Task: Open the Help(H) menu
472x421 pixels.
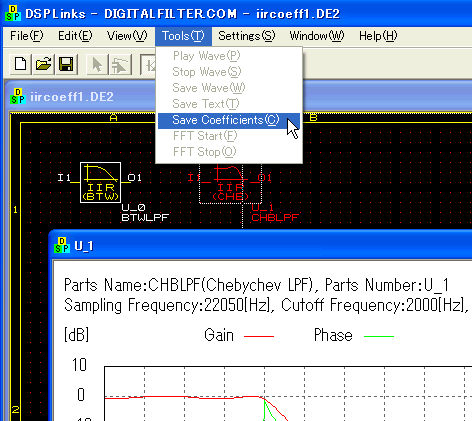Action: (x=378, y=36)
